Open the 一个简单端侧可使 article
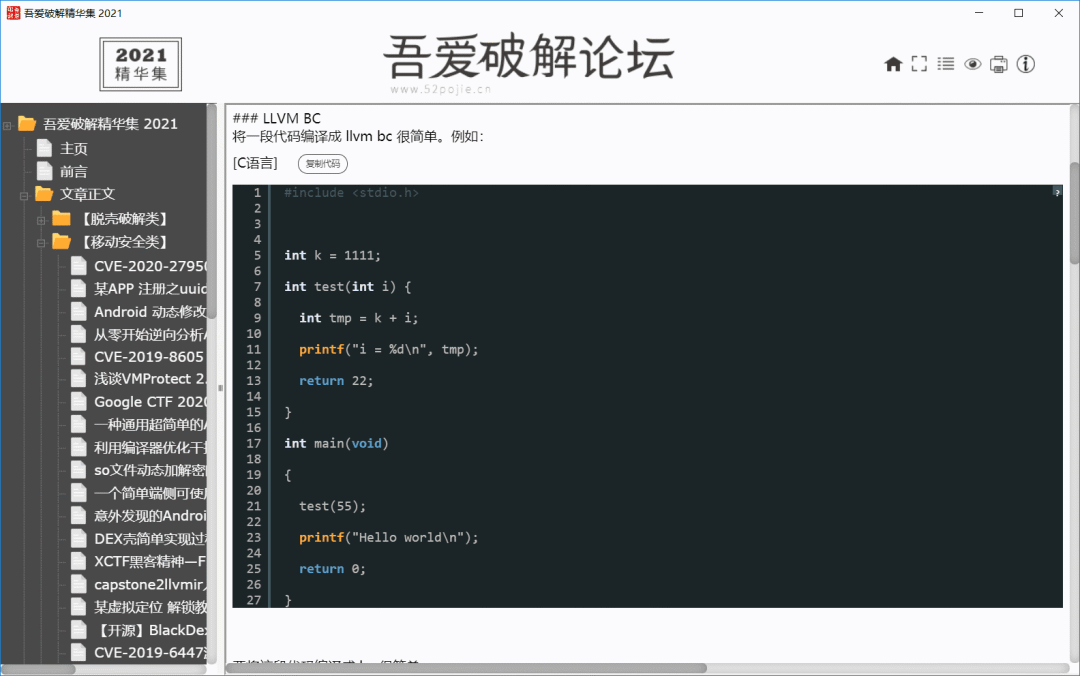1080x676 pixels. coord(150,493)
